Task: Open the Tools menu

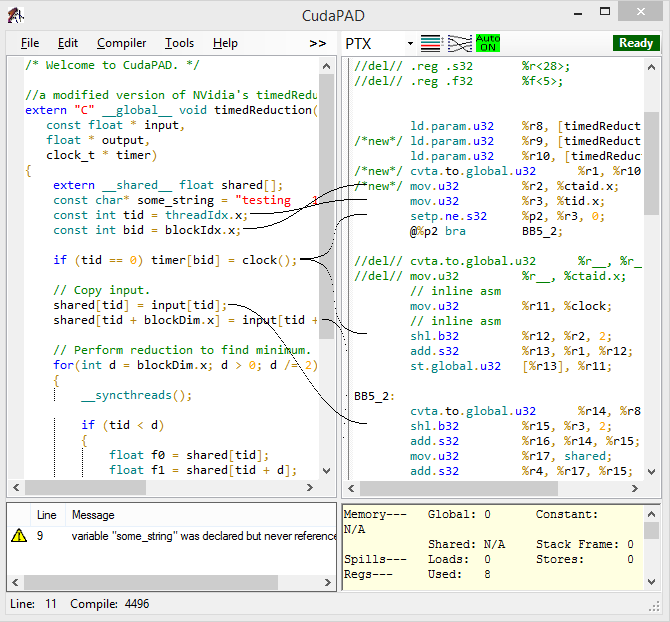Action: pos(180,43)
